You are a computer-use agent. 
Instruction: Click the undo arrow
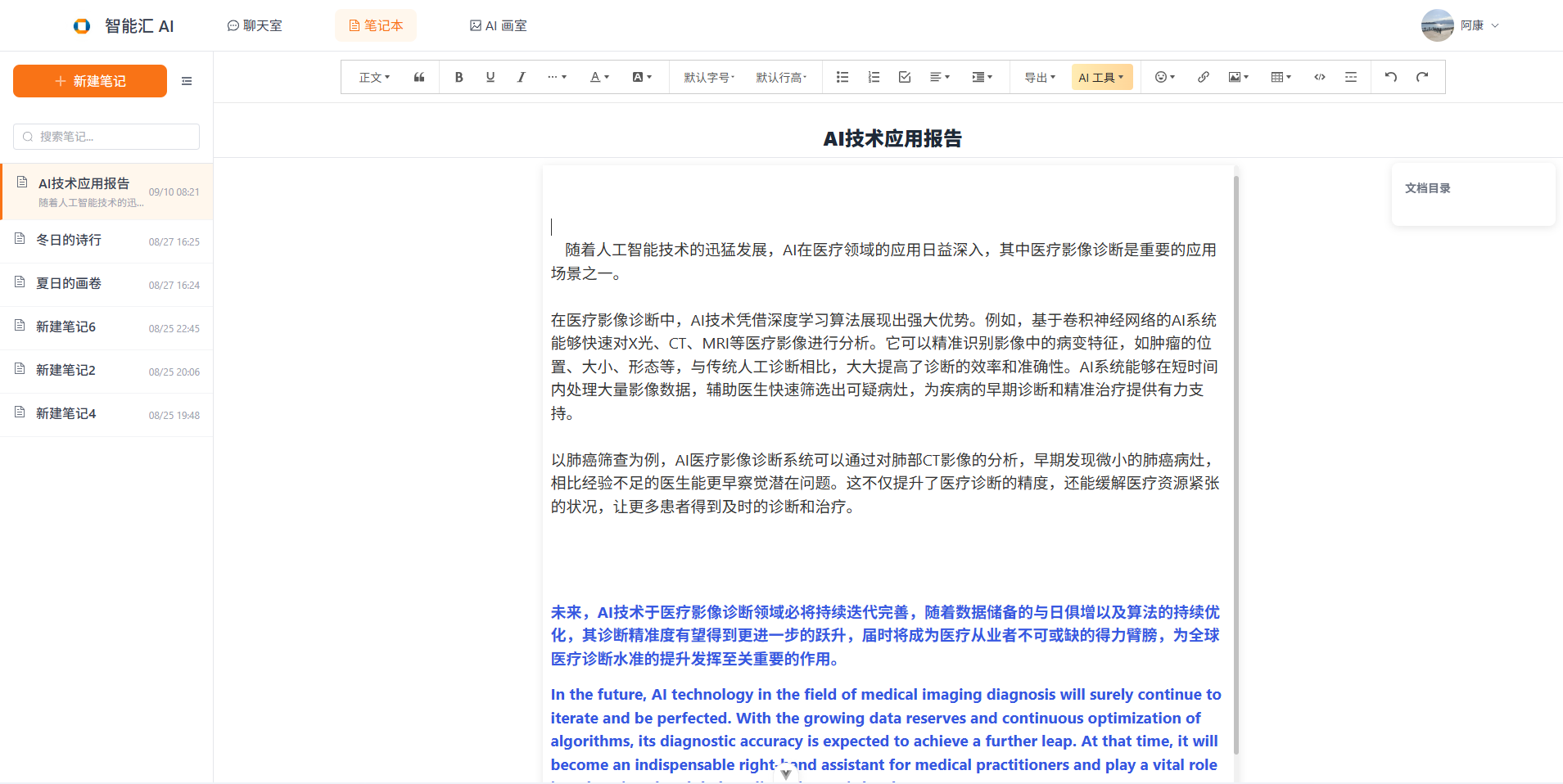click(x=1390, y=77)
